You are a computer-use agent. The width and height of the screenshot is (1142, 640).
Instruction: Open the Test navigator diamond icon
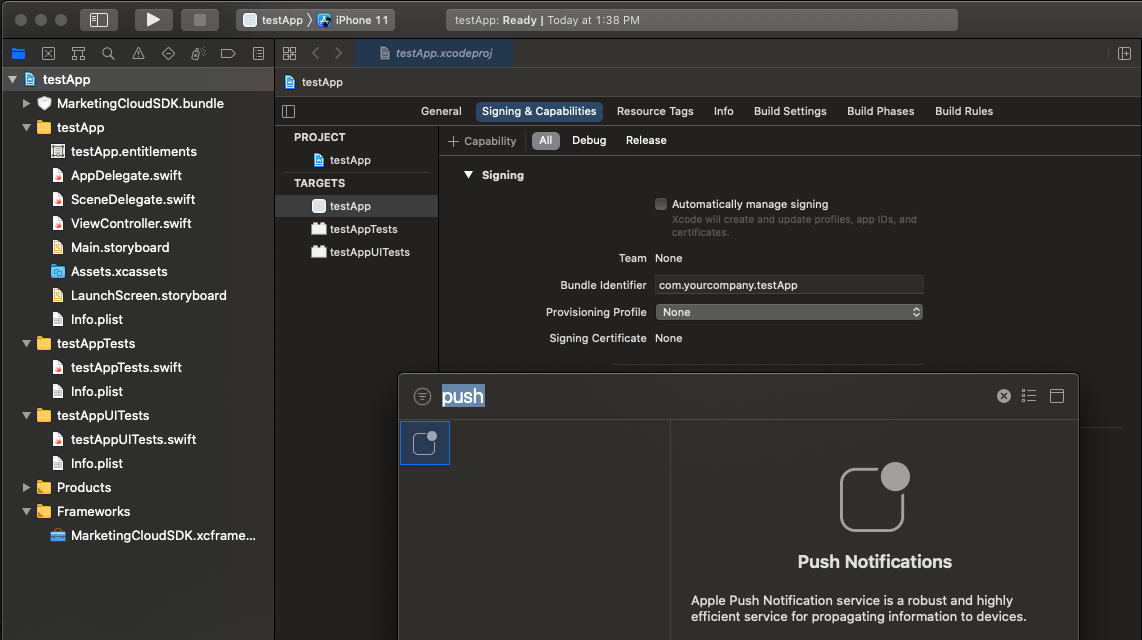point(168,53)
